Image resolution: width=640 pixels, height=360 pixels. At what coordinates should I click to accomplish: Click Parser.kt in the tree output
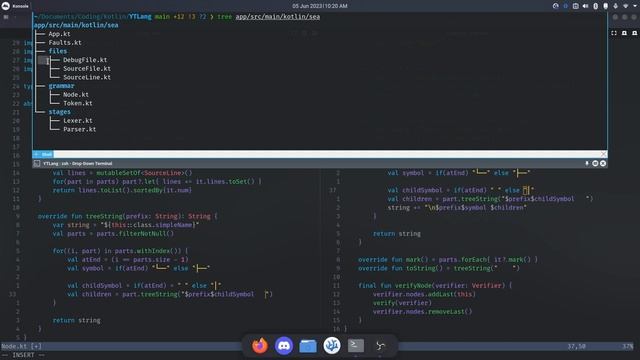point(80,129)
